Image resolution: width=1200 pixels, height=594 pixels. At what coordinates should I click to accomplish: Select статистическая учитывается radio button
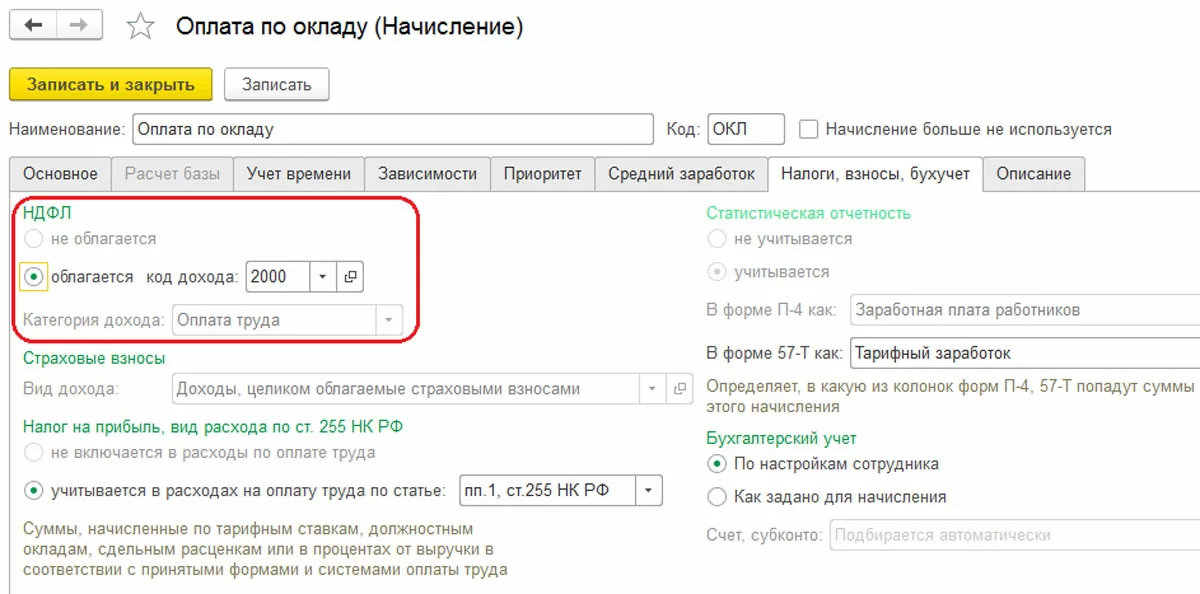[716, 271]
